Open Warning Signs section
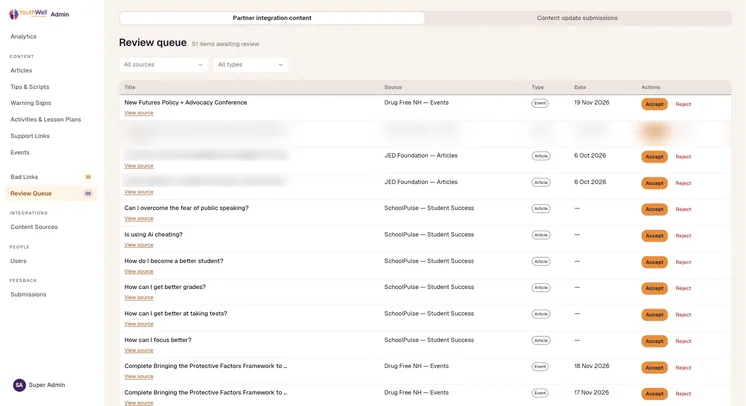Screen dimensions: 746x406 tap(31, 103)
